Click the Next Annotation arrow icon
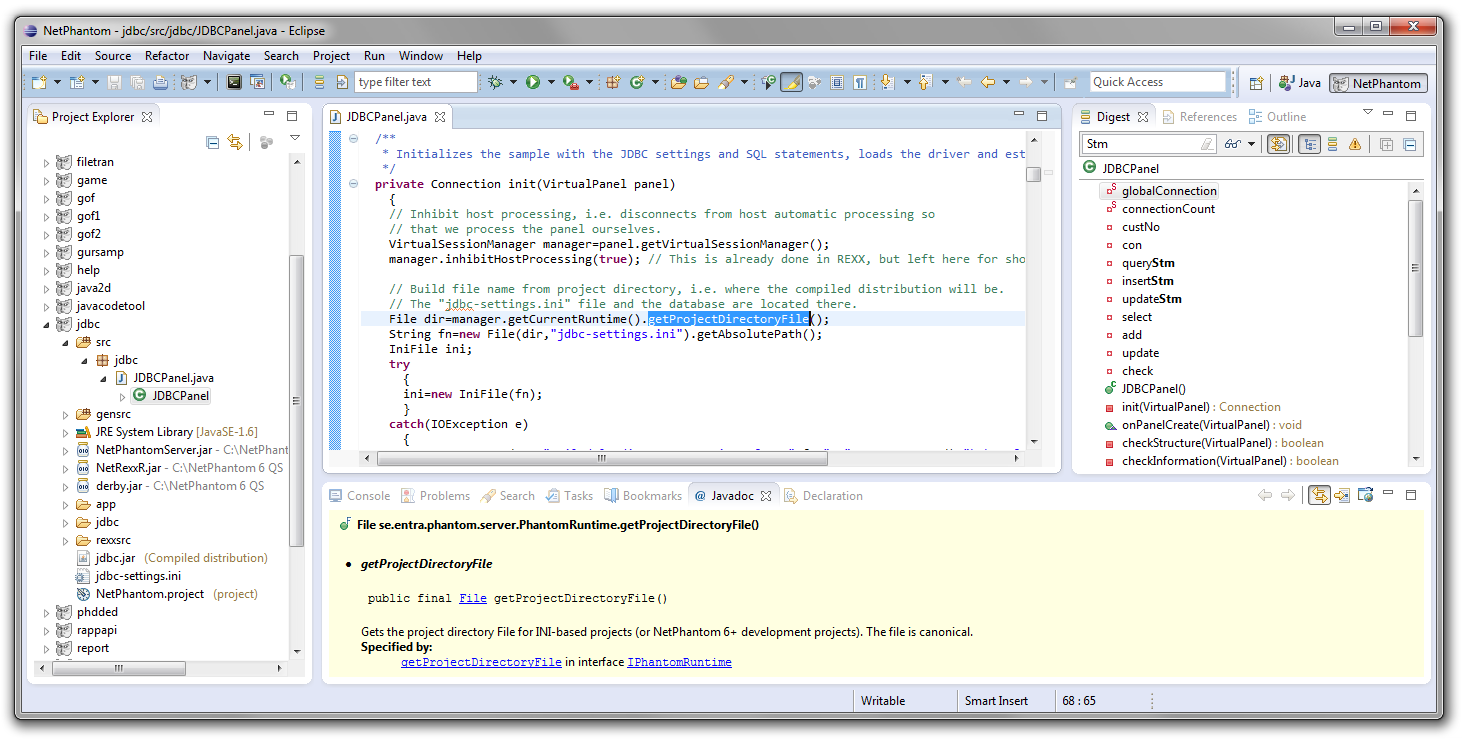The height and width of the screenshot is (740, 1465). [887, 82]
